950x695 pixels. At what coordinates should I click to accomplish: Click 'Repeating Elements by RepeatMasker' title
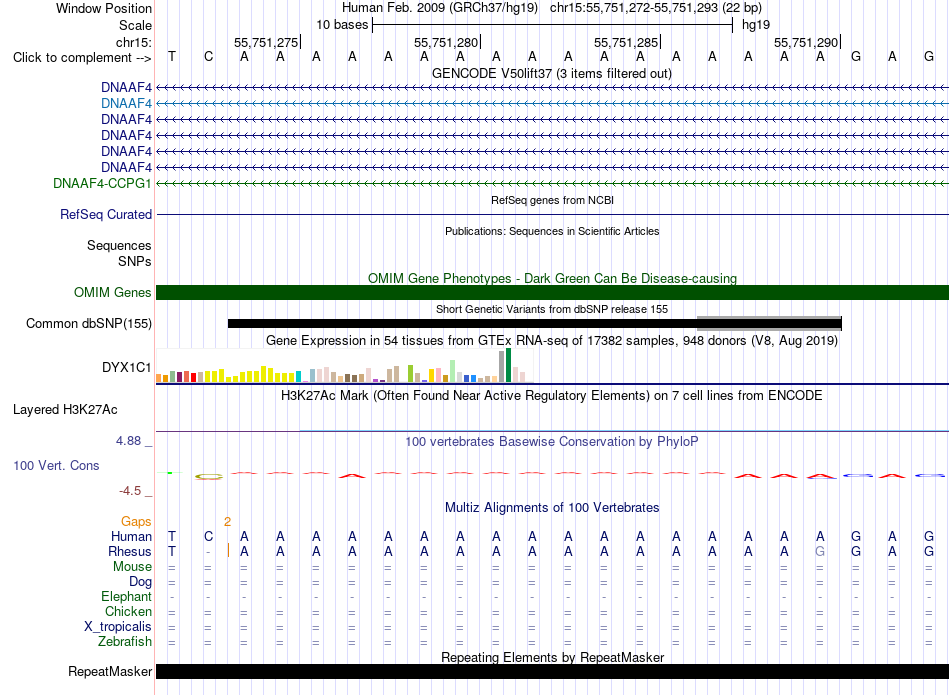(x=553, y=657)
